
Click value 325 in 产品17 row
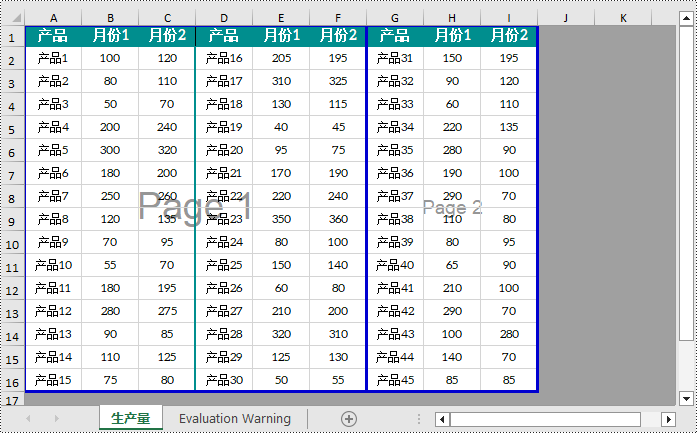(338, 81)
